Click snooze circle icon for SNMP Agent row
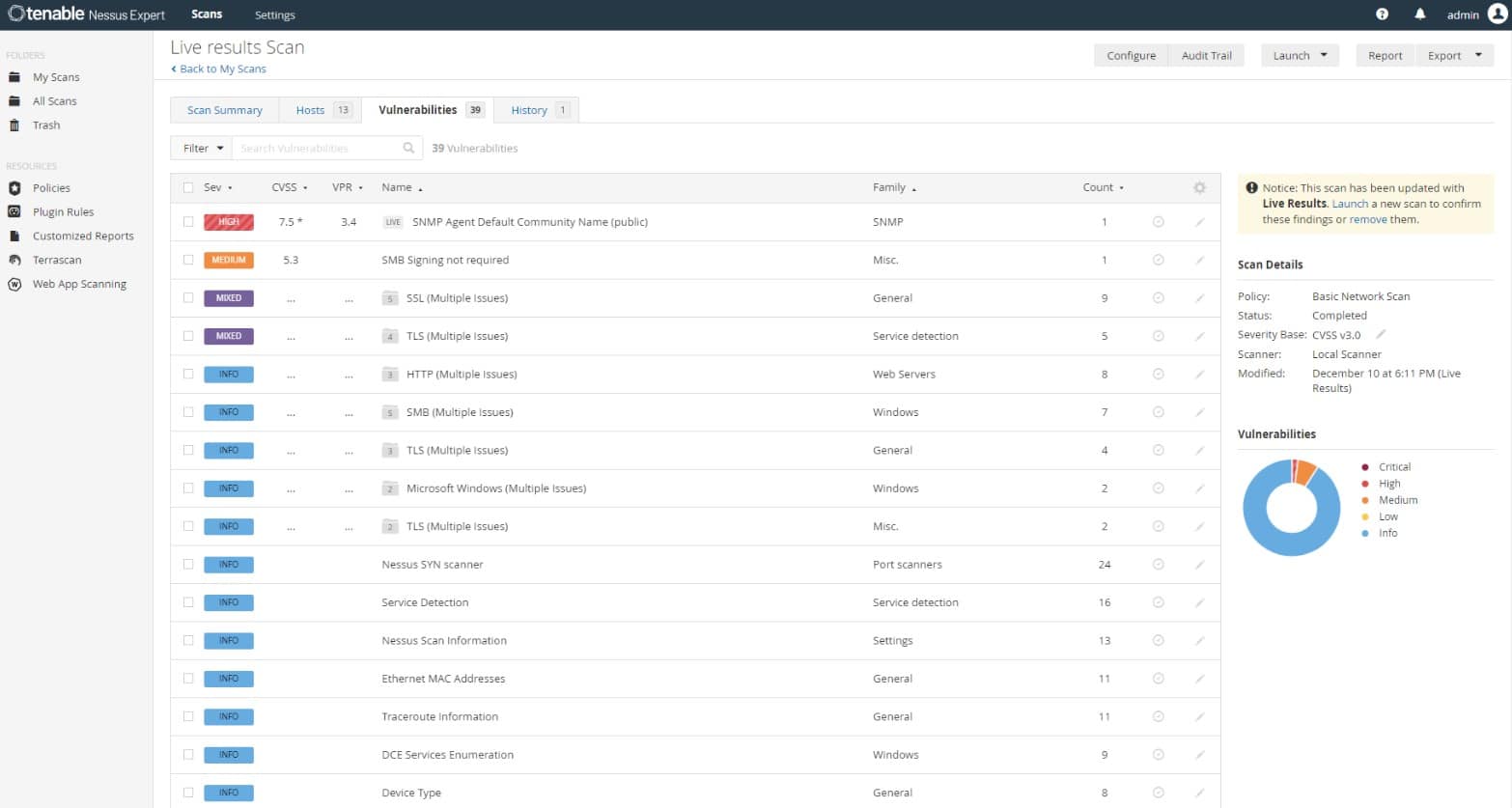 (1158, 222)
